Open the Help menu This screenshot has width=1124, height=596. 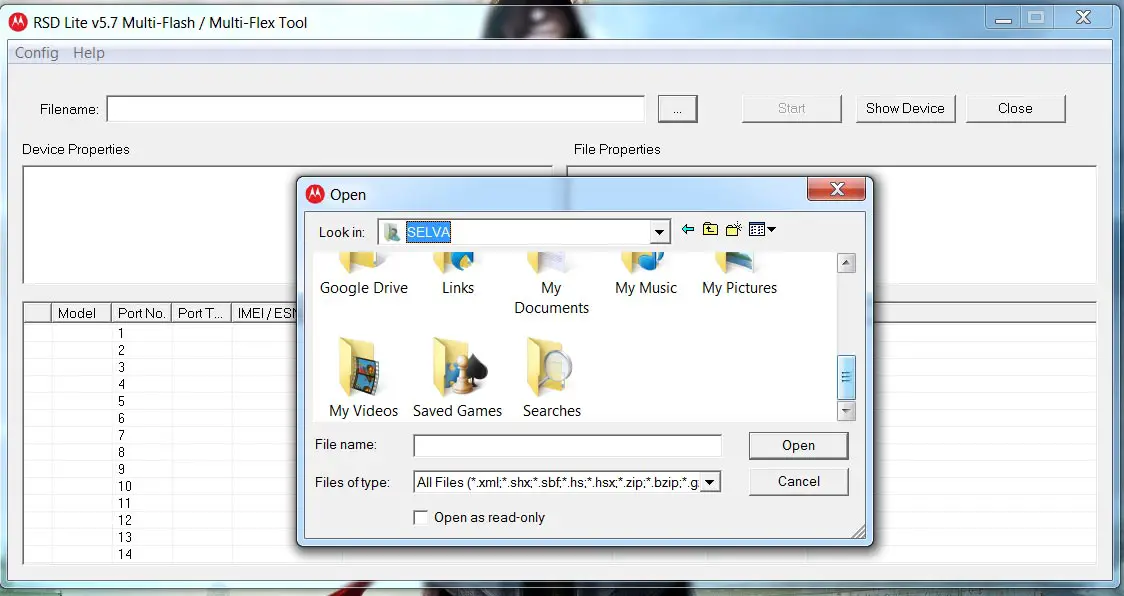(89, 53)
